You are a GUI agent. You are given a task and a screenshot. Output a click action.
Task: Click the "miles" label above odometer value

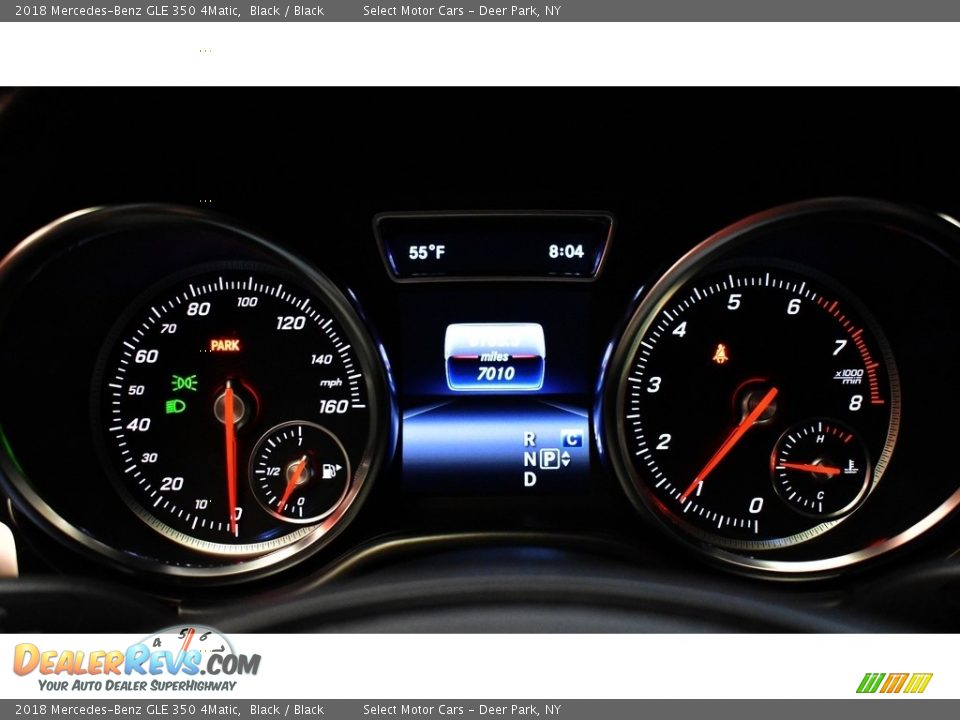point(494,356)
